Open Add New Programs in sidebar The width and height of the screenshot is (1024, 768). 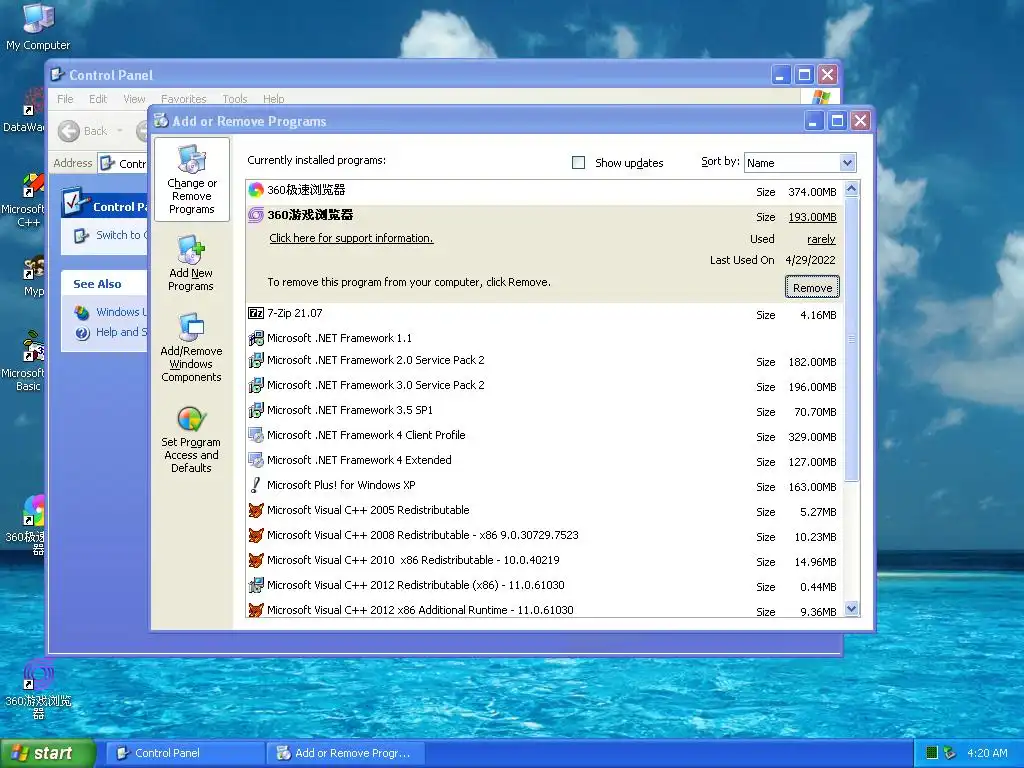(191, 263)
